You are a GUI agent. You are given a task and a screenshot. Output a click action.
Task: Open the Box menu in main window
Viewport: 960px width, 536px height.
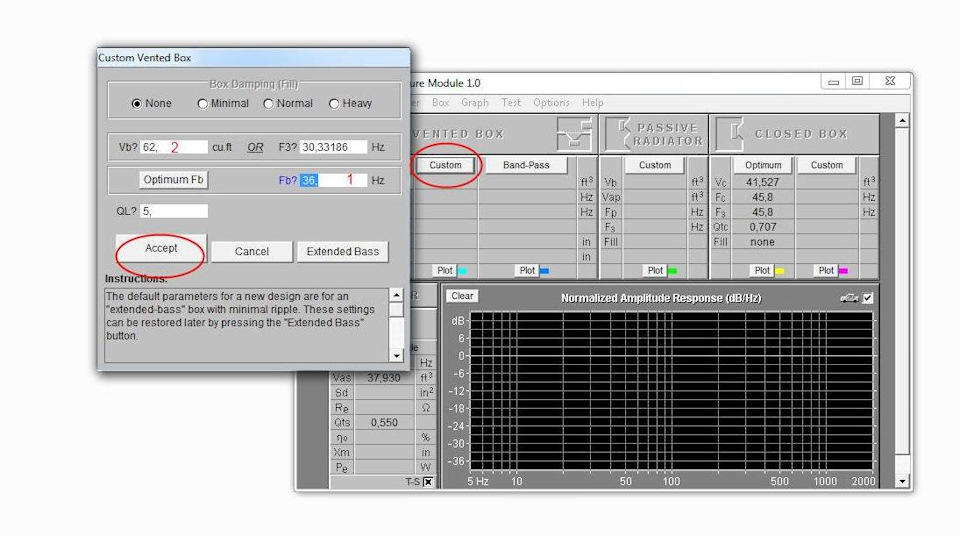pos(440,102)
